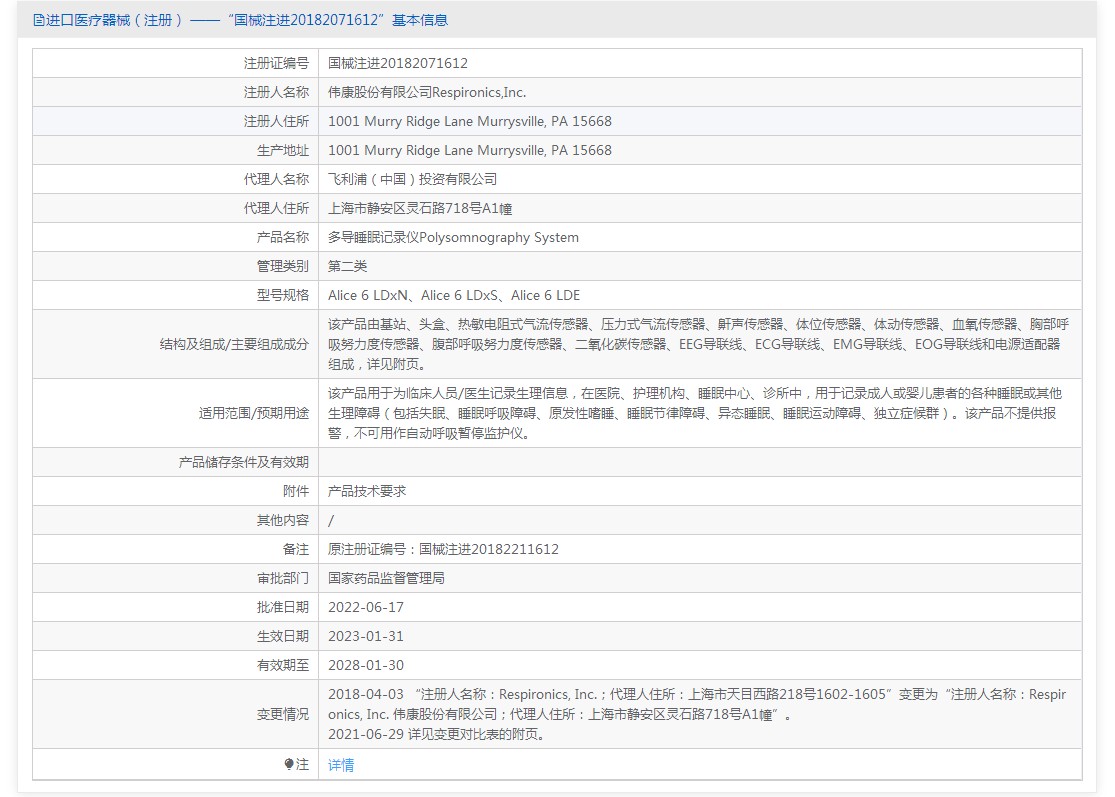1115x797 pixels.
Task: Click the label 批准日期
Action: point(282,608)
